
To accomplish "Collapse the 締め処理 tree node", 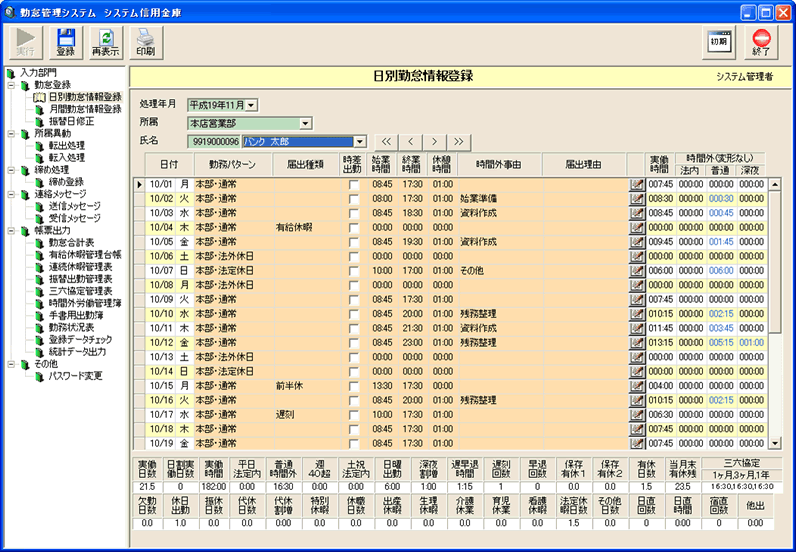I will [11, 170].
